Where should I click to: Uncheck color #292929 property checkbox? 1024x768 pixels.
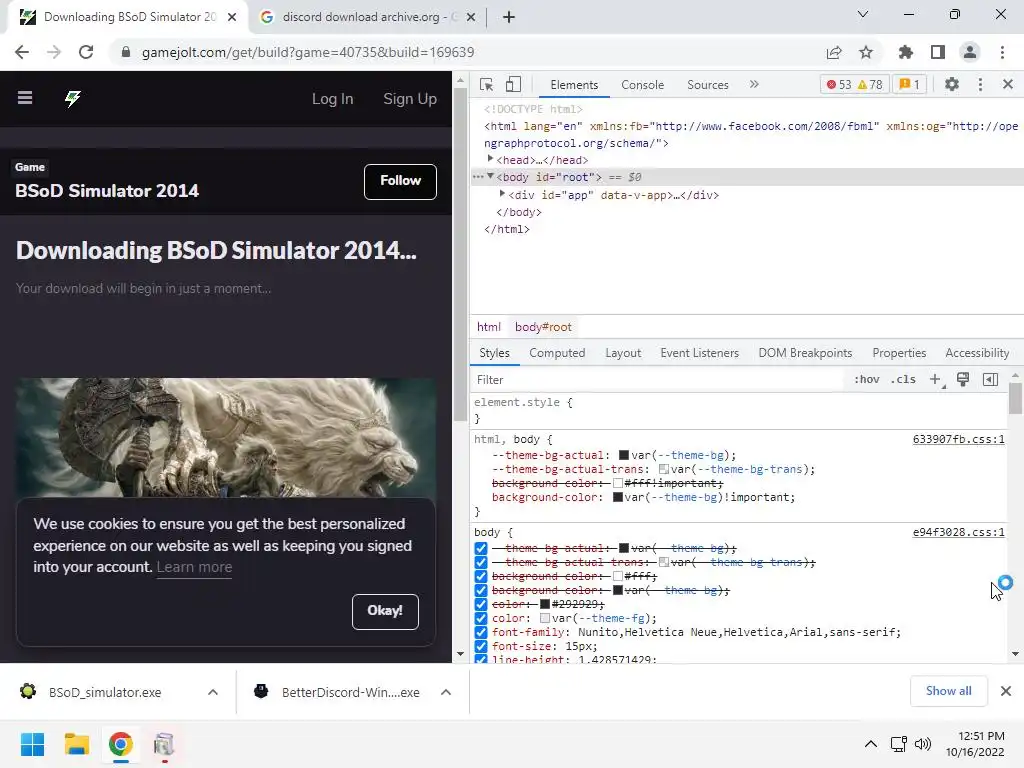pyautogui.click(x=481, y=605)
